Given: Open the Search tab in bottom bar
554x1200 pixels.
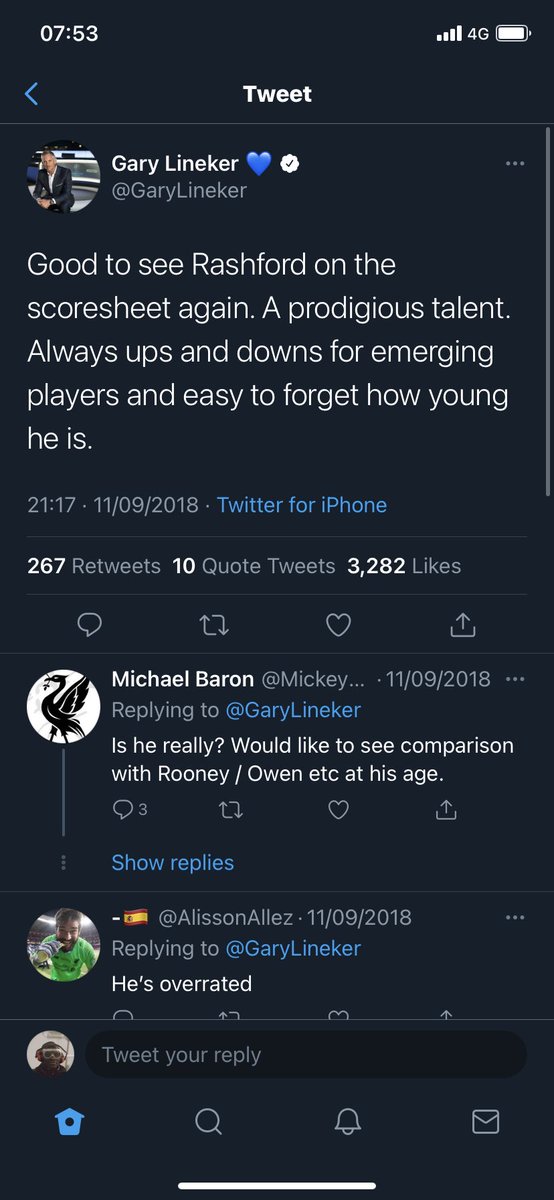Looking at the screenshot, I should coord(208,1122).
